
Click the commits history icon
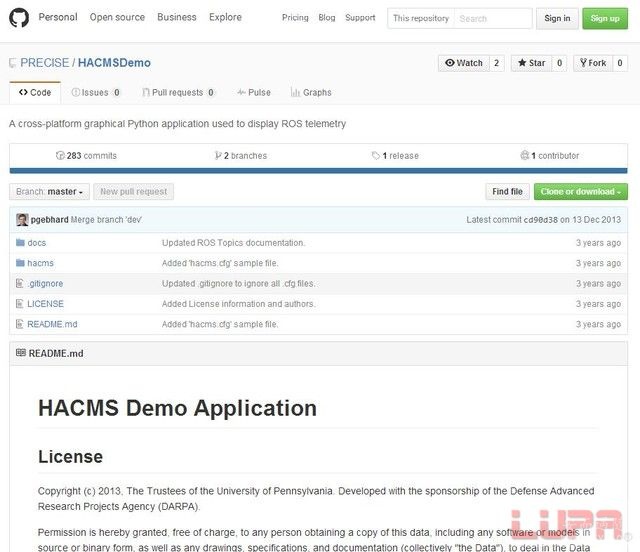(x=60, y=156)
